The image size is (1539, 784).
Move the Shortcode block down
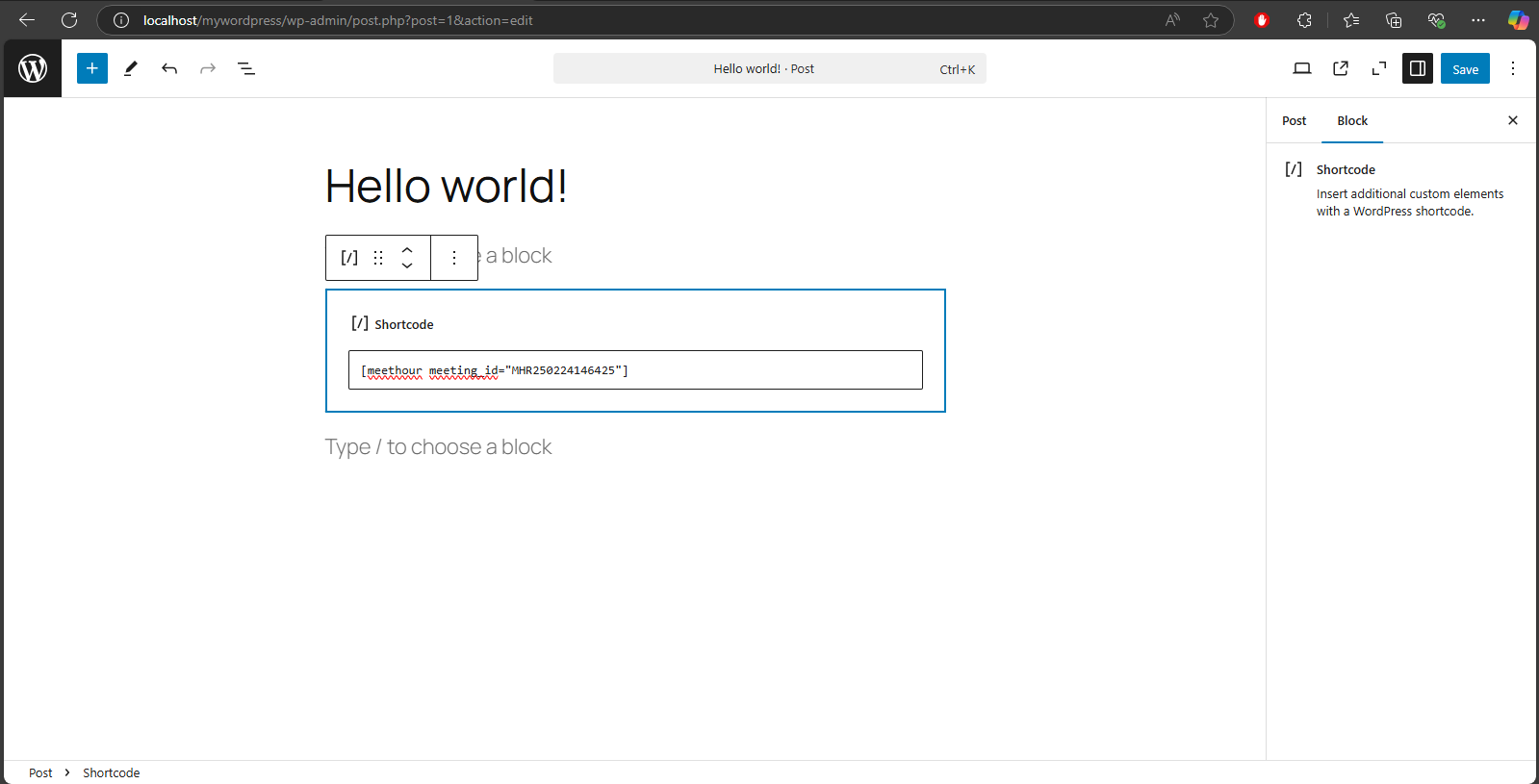407,266
